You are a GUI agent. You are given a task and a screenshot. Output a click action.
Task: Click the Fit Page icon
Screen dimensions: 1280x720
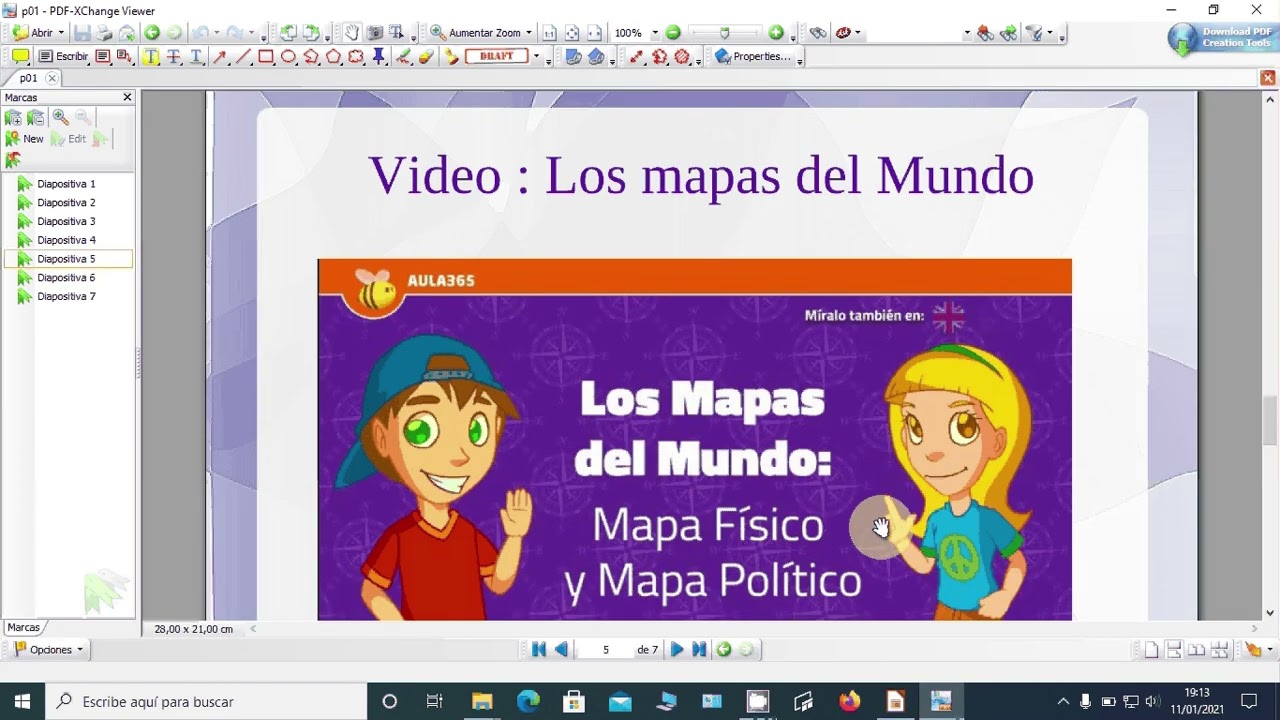point(572,33)
